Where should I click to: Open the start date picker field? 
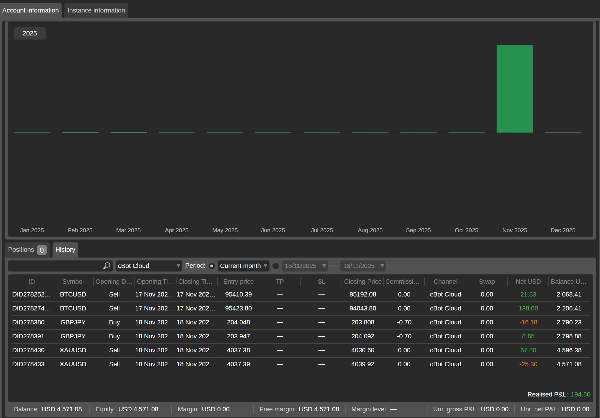click(305, 266)
